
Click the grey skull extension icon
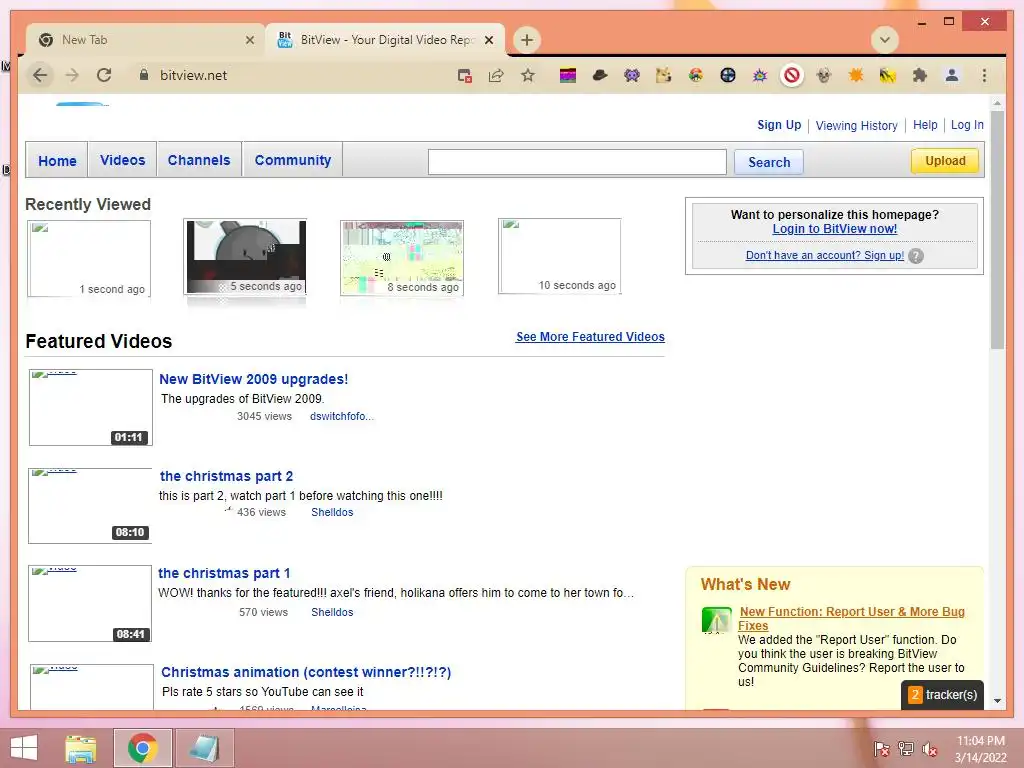pos(824,76)
